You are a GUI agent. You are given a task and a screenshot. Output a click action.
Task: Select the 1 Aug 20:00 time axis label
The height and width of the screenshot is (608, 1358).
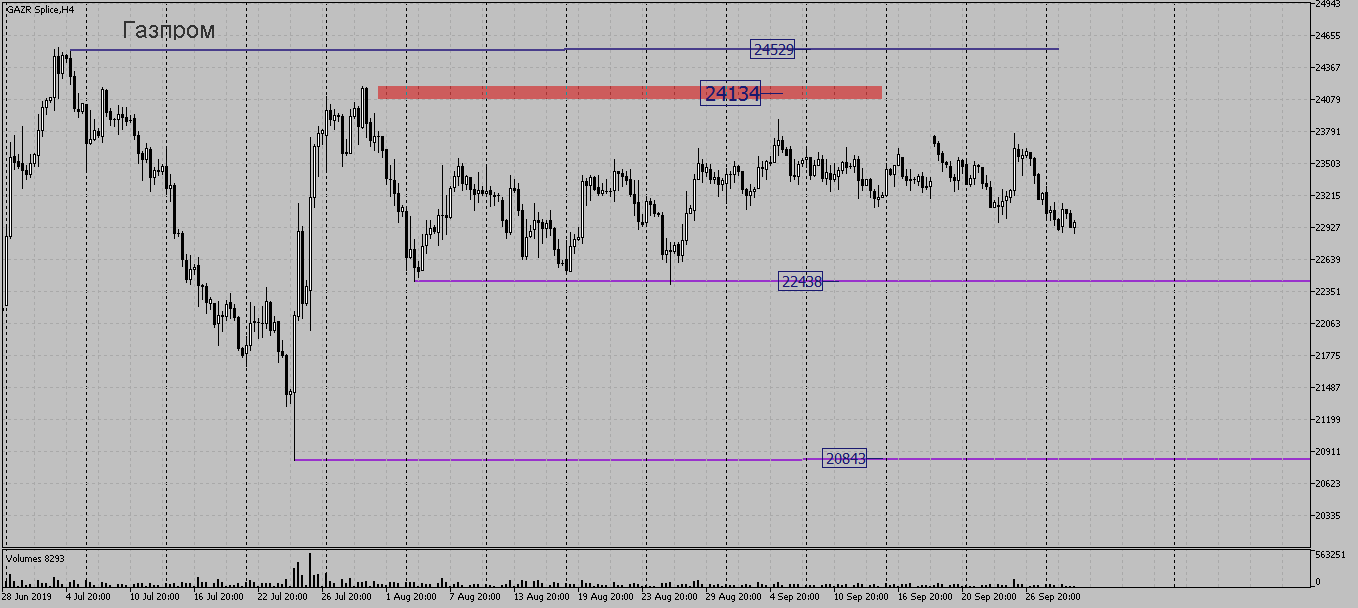coord(408,596)
